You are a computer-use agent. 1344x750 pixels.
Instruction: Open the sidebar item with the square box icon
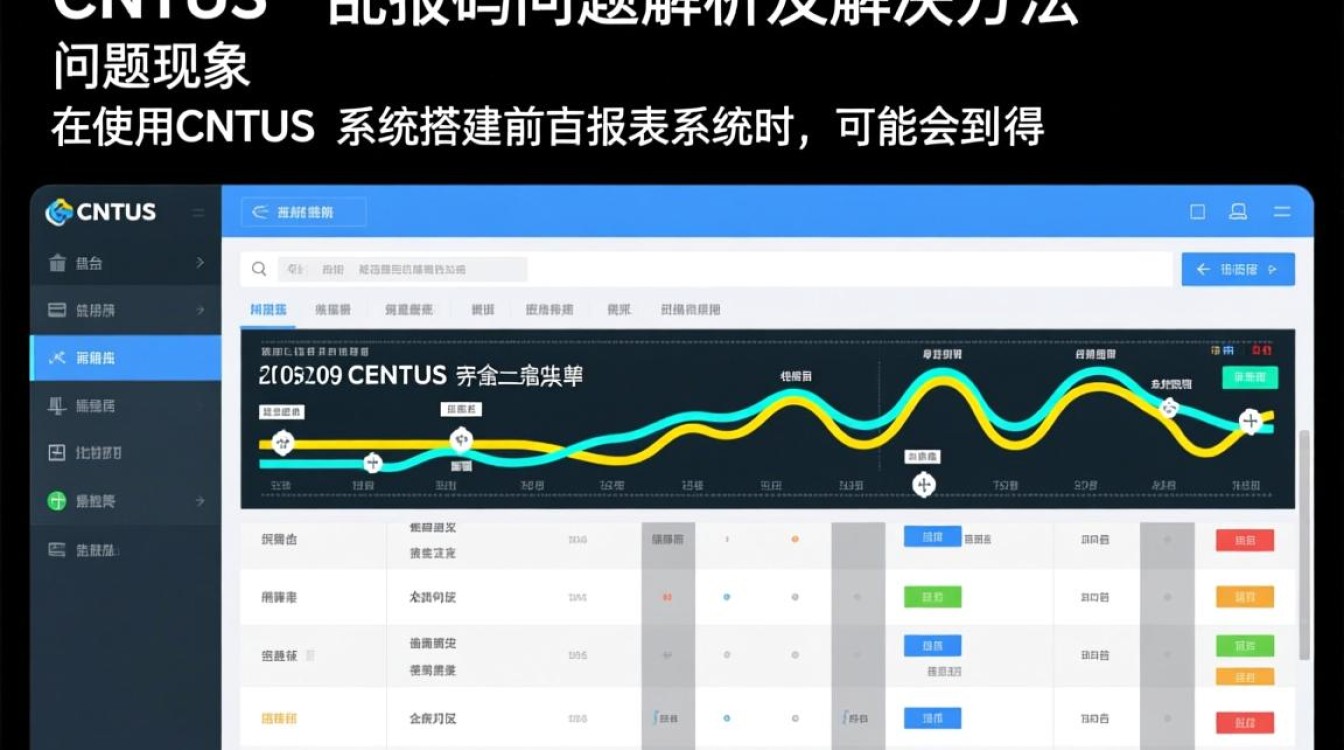(x=125, y=452)
